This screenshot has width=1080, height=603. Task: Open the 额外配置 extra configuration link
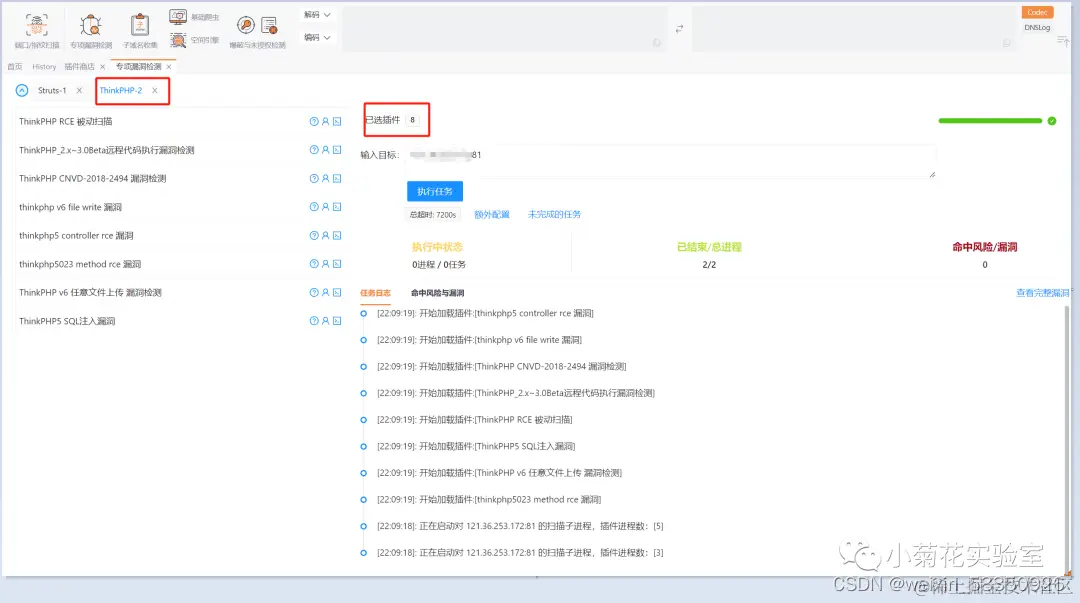coord(492,214)
